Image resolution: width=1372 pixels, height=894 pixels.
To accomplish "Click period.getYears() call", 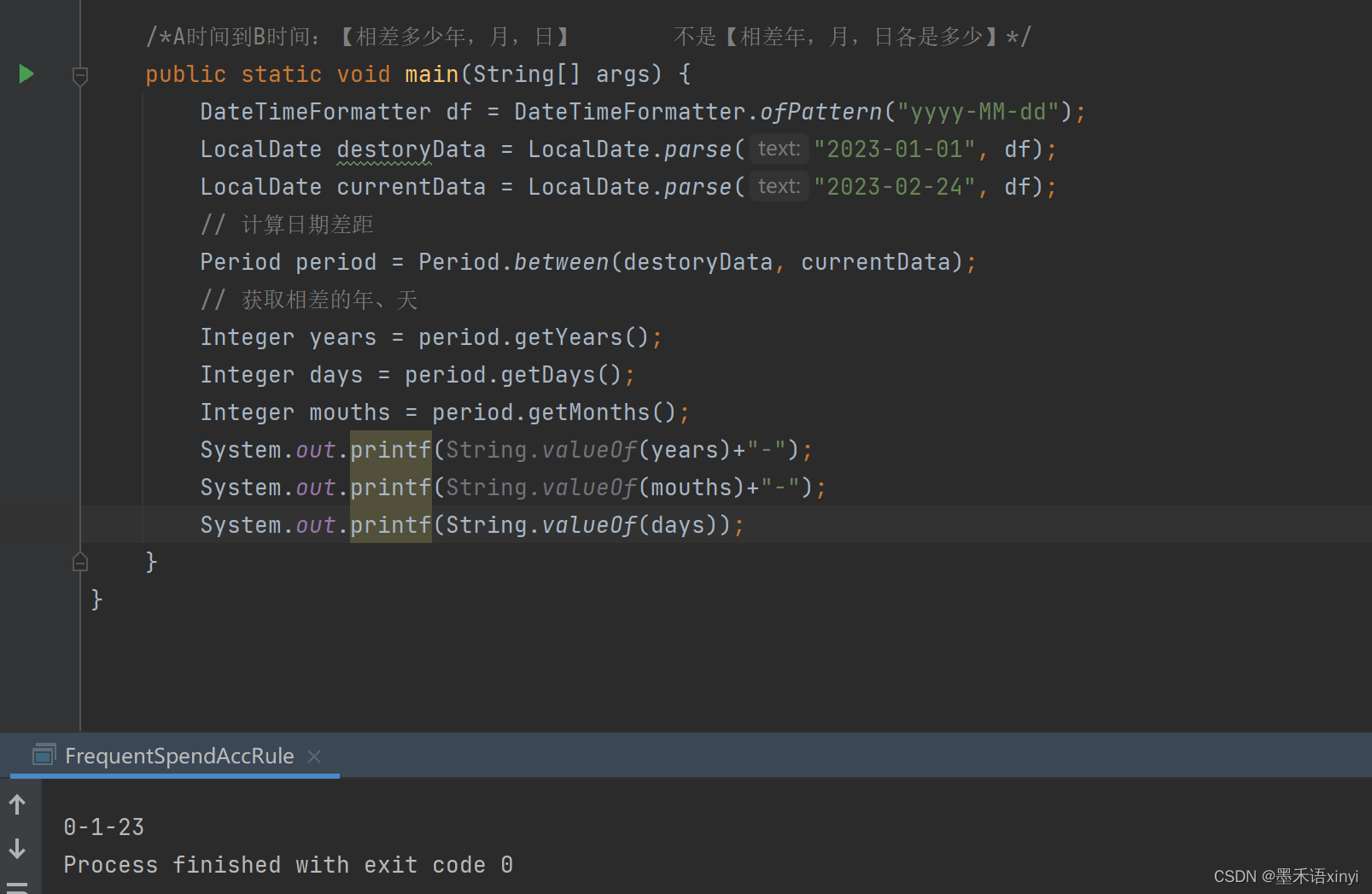I will click(534, 337).
